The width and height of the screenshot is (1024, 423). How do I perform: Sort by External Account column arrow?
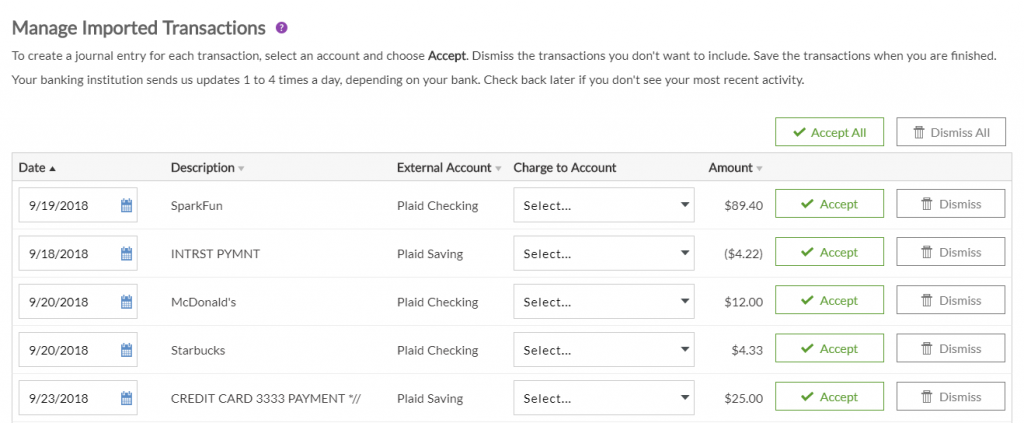coord(498,168)
